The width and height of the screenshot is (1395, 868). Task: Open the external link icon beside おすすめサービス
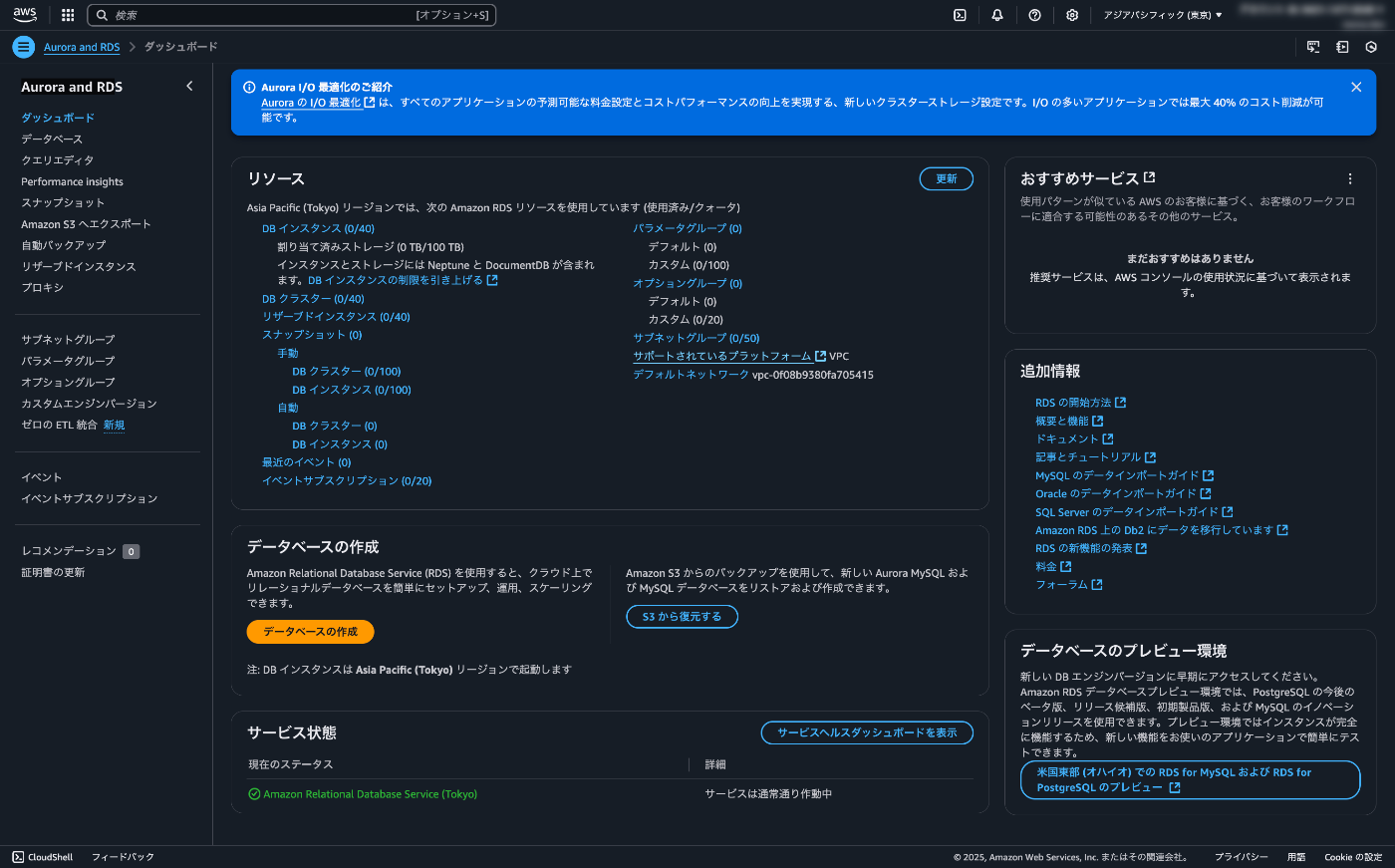click(1149, 177)
